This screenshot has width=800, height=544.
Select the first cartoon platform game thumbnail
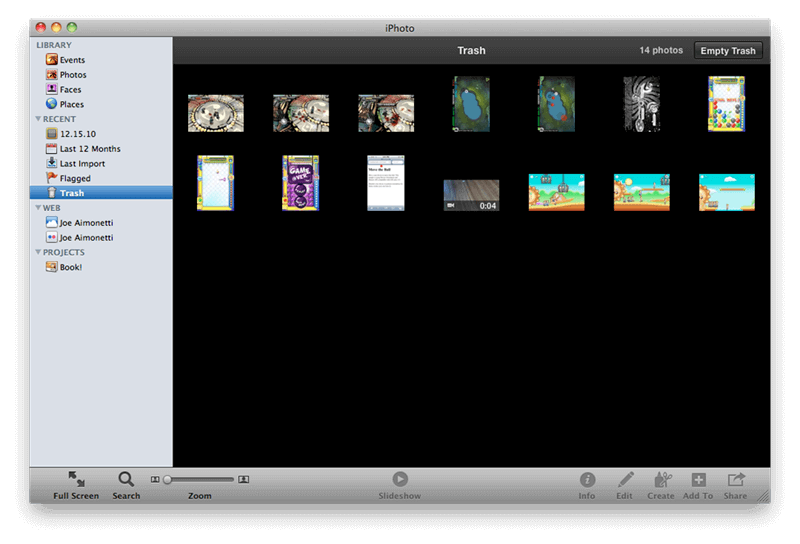click(557, 192)
